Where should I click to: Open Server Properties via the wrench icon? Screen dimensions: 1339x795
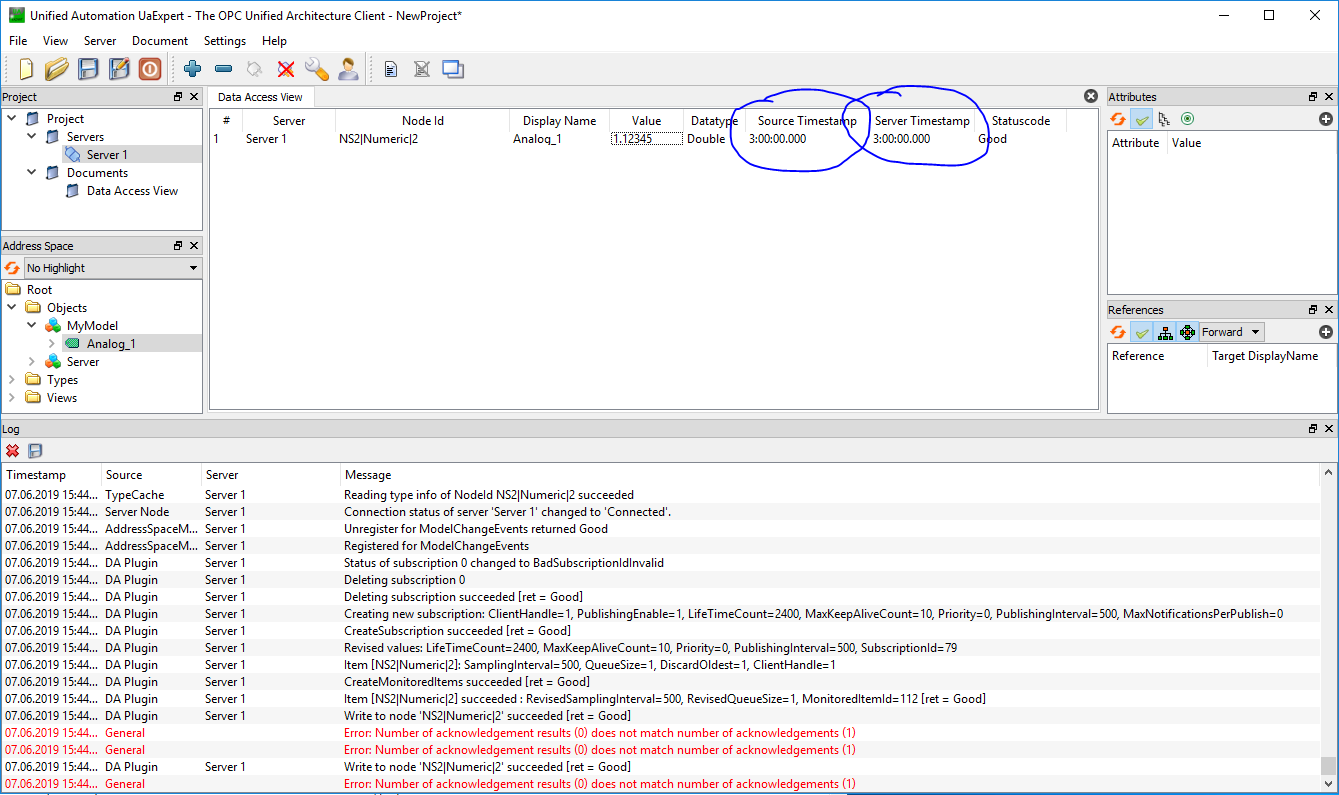point(318,69)
